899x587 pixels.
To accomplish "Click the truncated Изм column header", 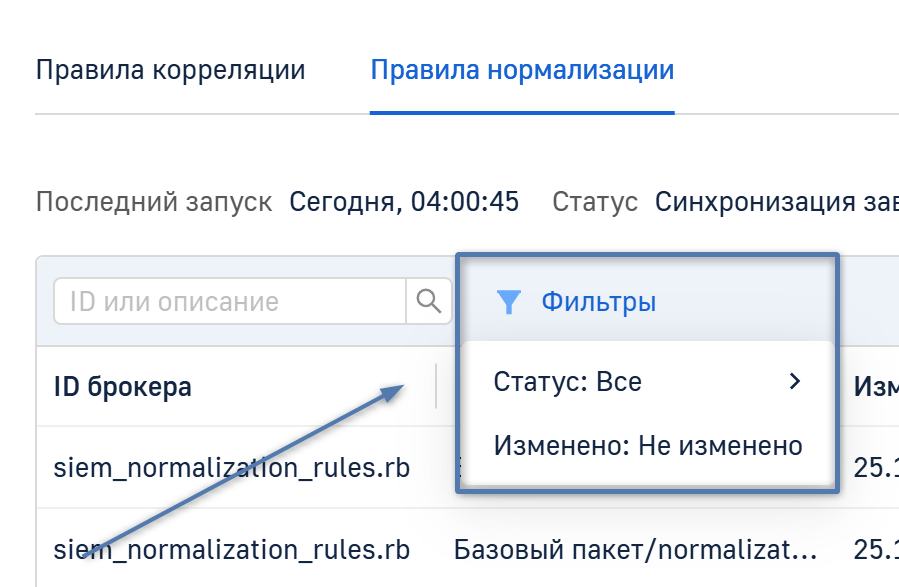I will [x=875, y=386].
